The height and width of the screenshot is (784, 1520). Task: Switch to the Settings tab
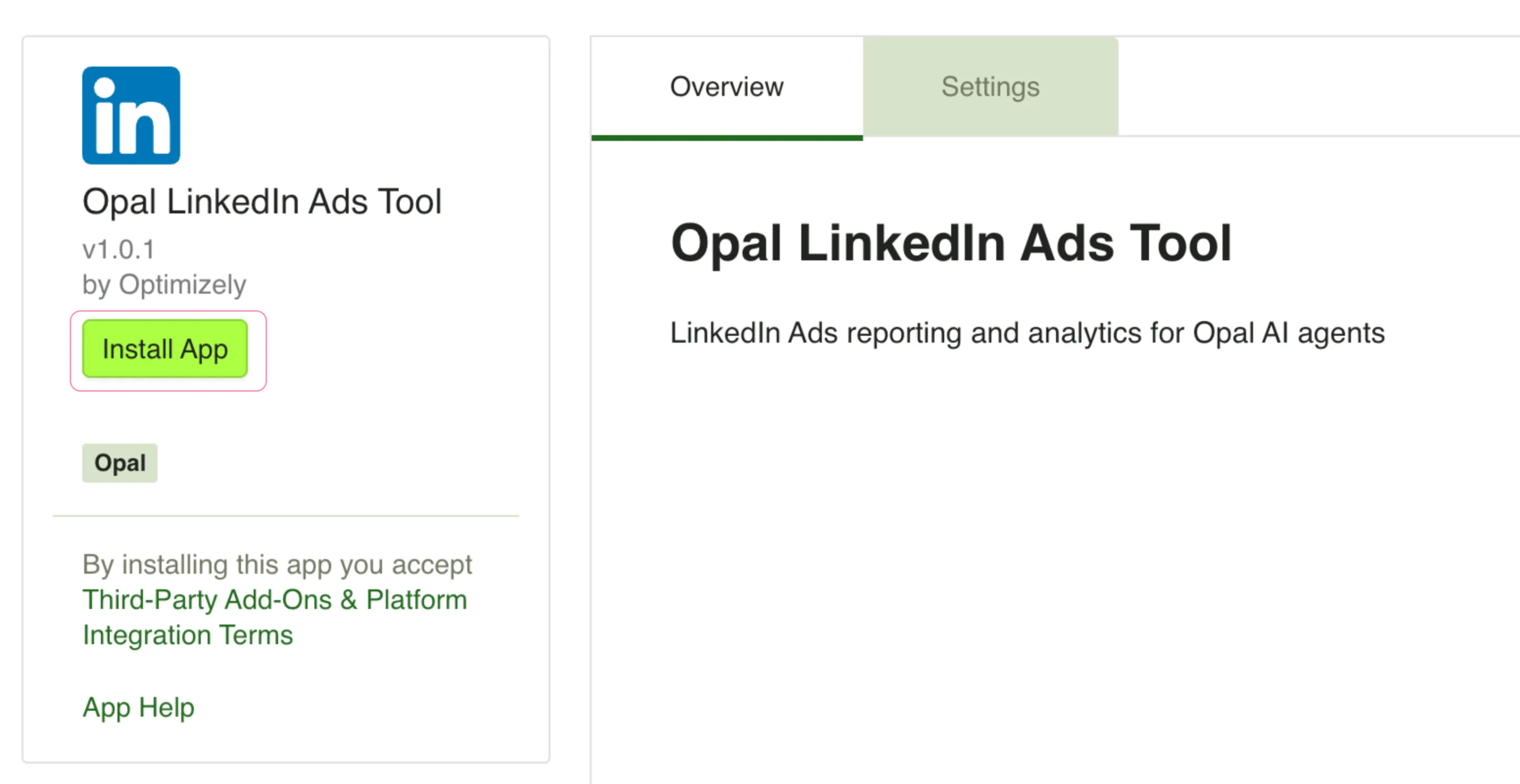click(x=990, y=87)
